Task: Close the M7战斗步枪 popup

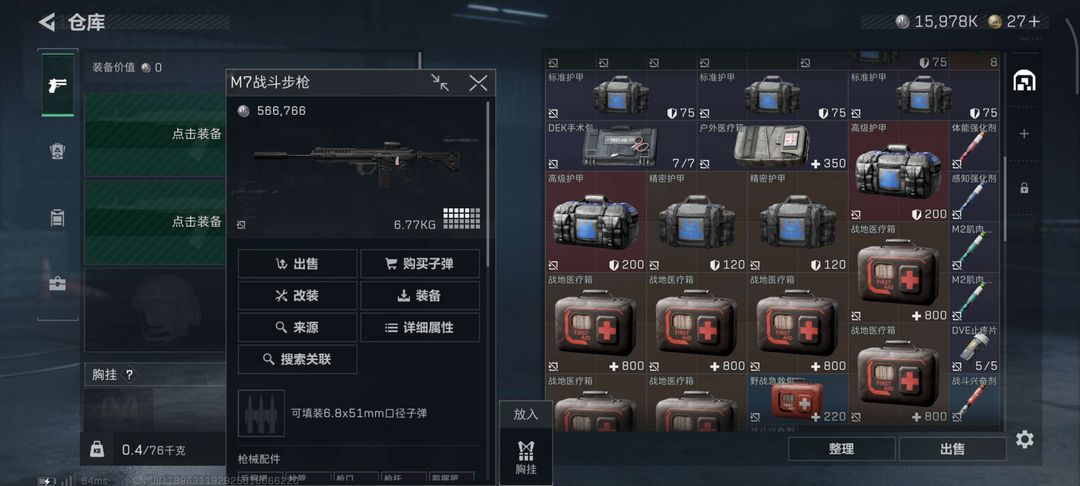Action: click(x=478, y=83)
